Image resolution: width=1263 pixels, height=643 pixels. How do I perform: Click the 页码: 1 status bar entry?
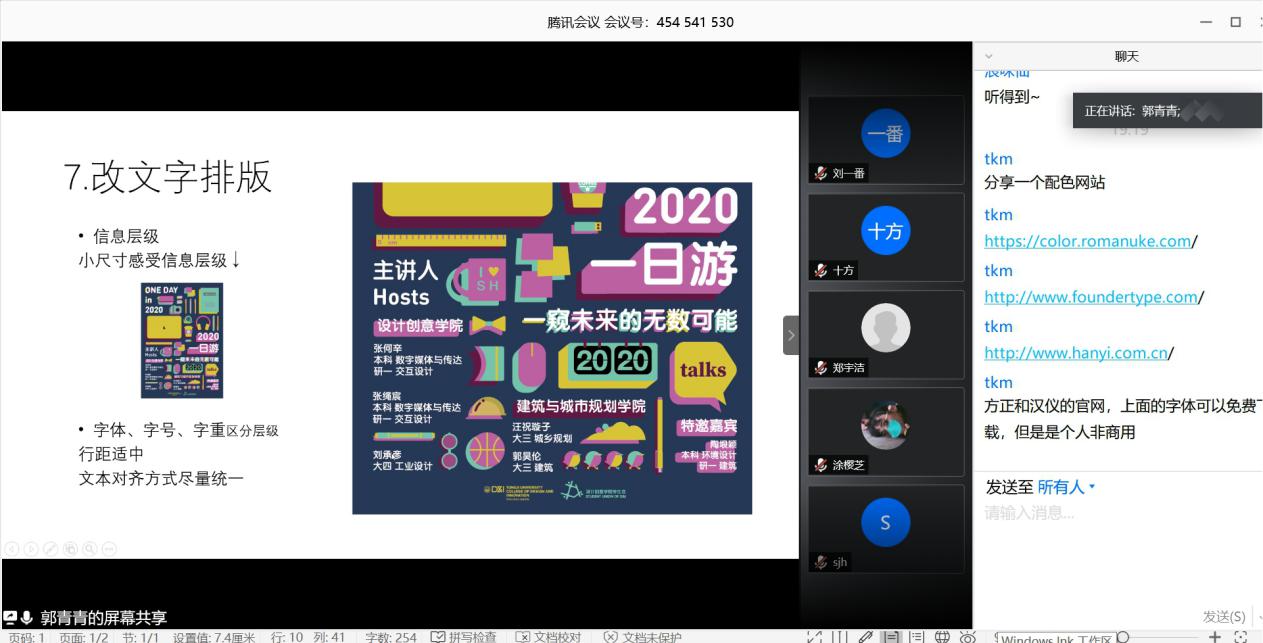tap(26, 637)
